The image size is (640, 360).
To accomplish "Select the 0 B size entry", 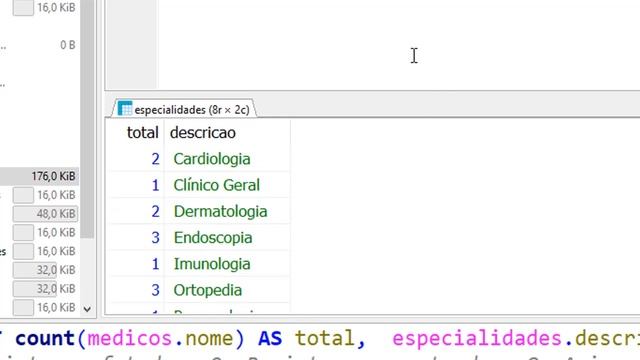I will pyautogui.click(x=68, y=45).
